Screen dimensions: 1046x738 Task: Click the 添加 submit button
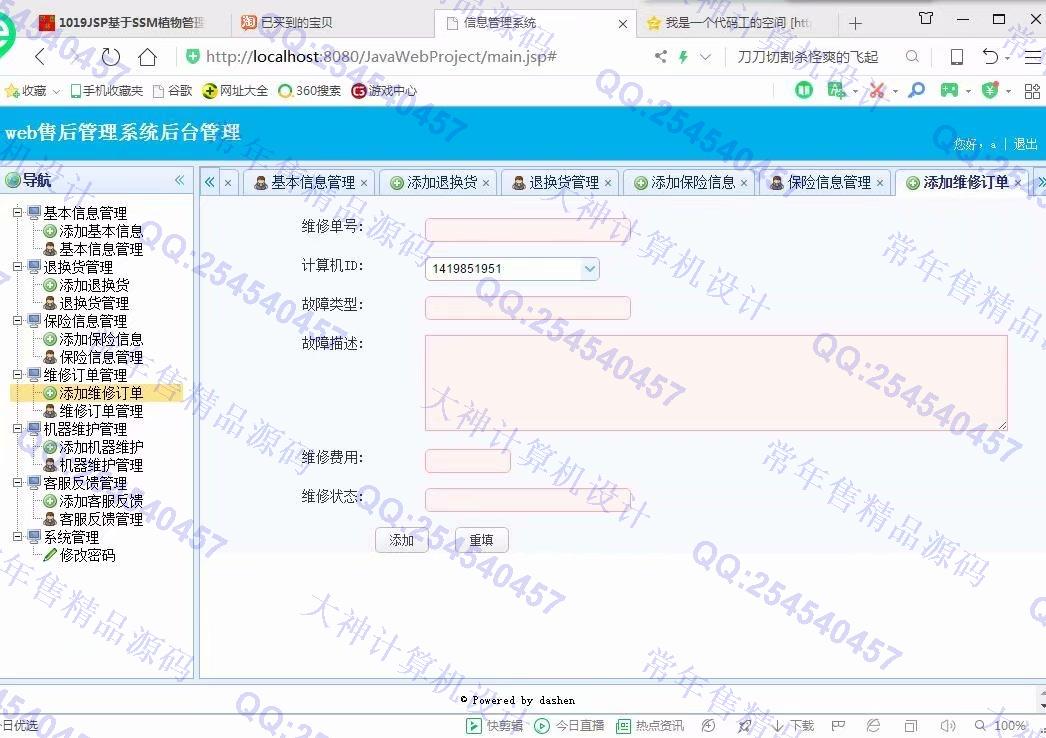pyautogui.click(x=402, y=540)
